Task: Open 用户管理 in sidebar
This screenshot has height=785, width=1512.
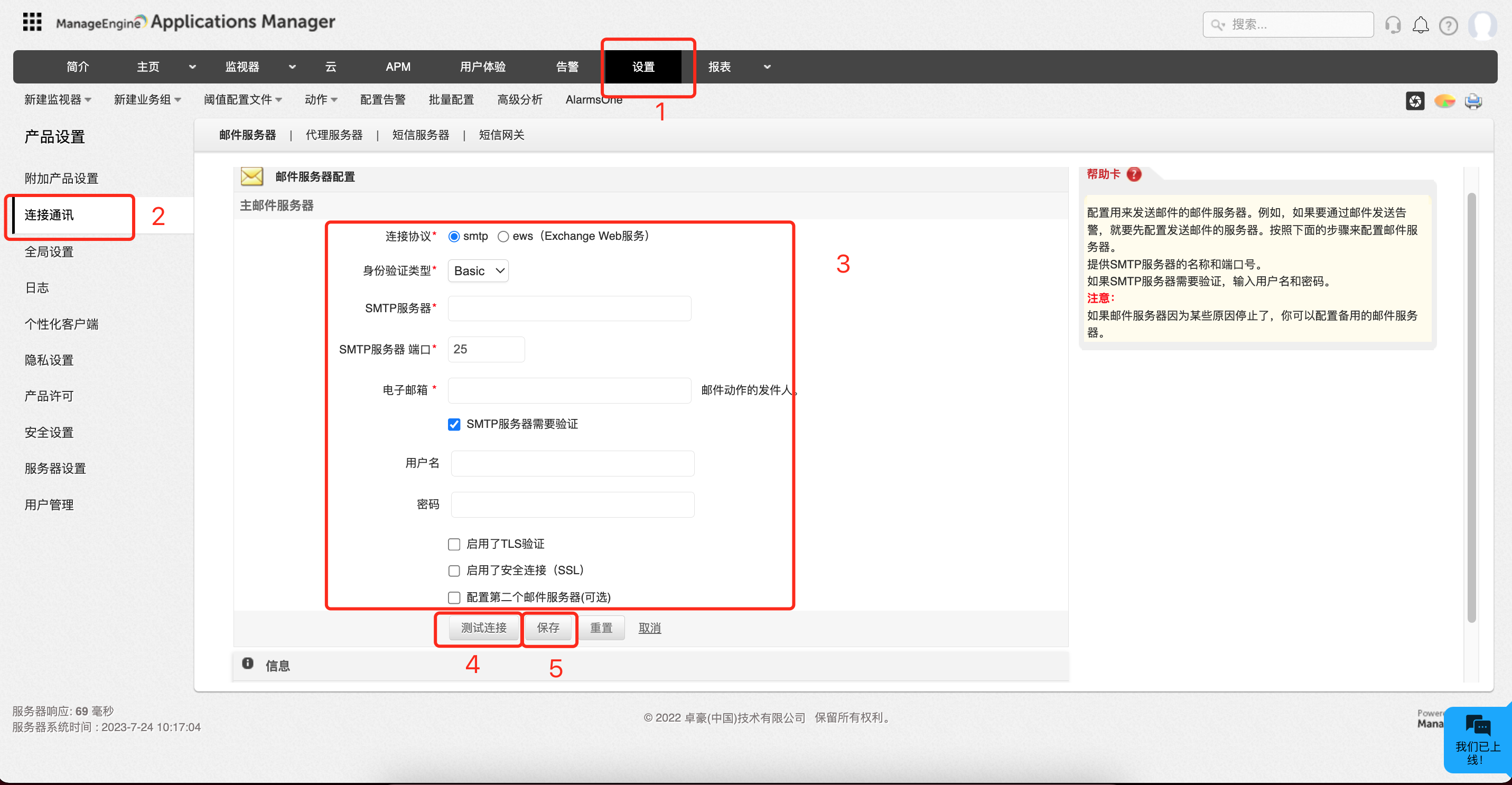Action: click(49, 504)
